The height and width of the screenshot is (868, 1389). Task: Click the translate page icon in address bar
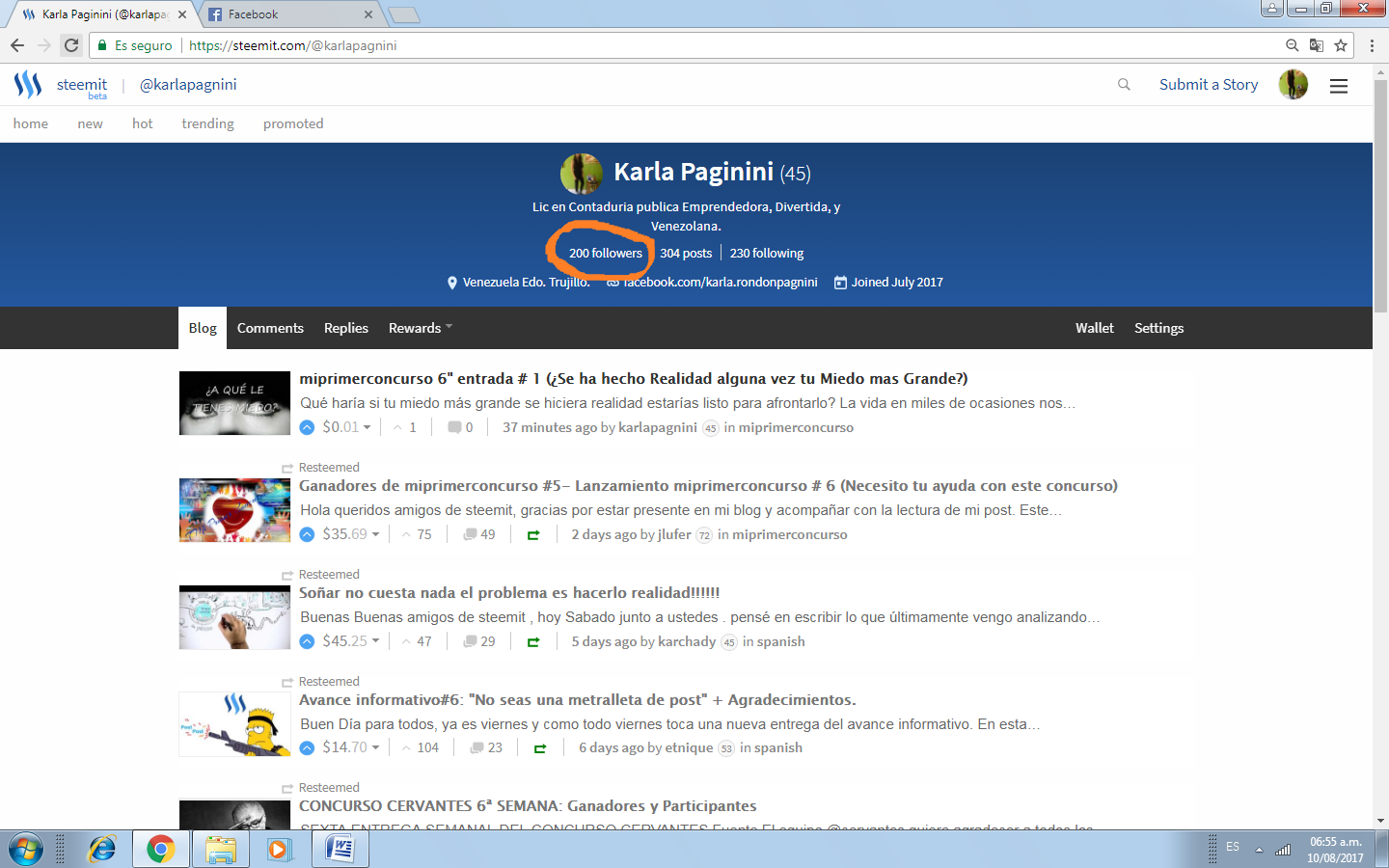coord(1317,45)
